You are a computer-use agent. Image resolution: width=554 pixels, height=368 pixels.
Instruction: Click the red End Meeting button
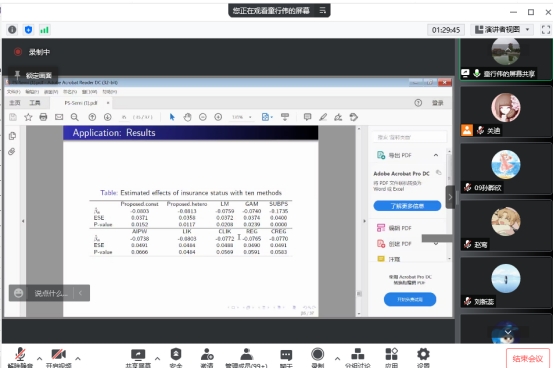[x=528, y=358]
